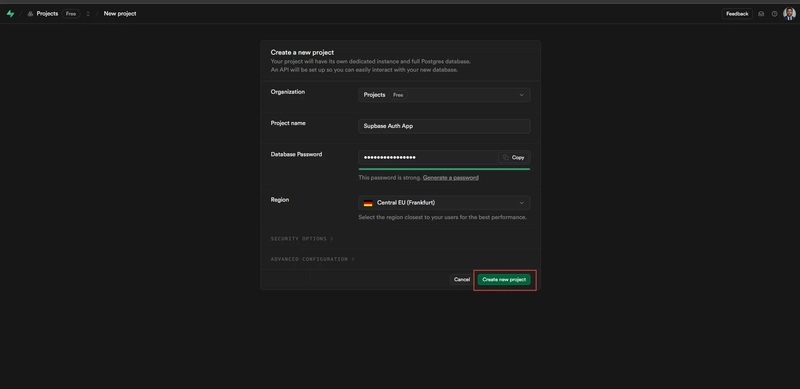The height and width of the screenshot is (389, 800).
Task: Click the German flag in Region selector
Action: tap(368, 203)
